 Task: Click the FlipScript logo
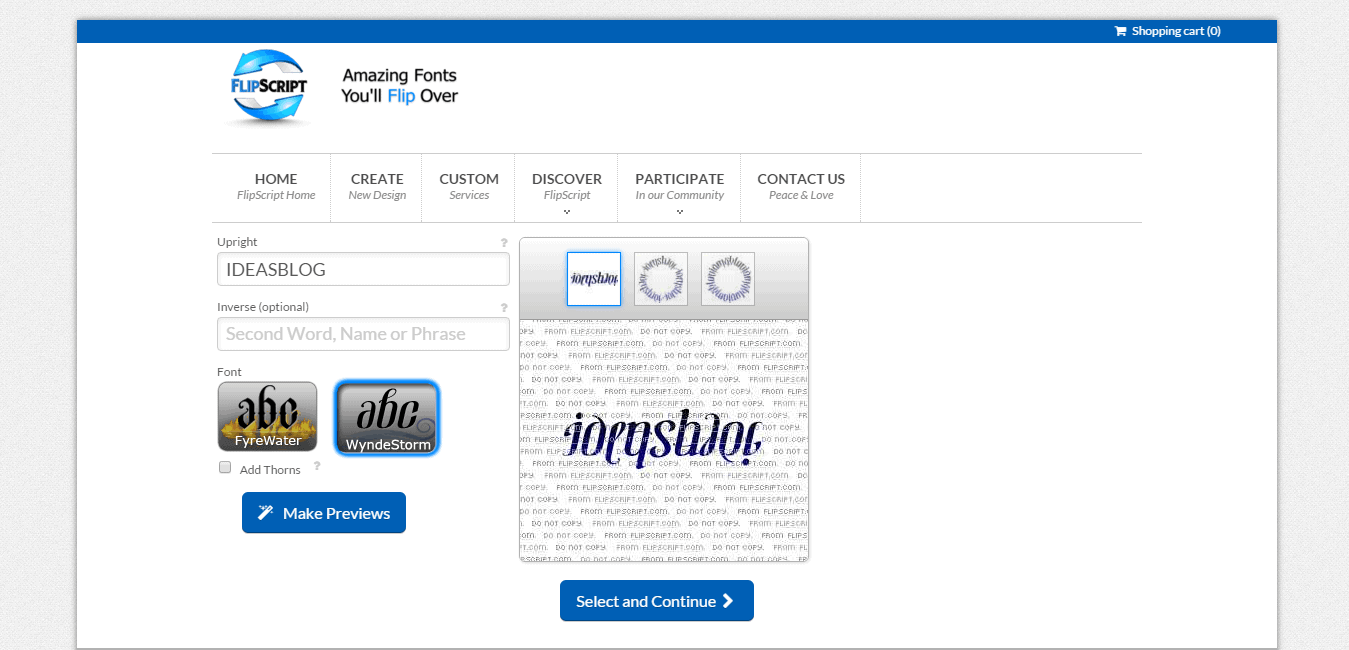(267, 85)
